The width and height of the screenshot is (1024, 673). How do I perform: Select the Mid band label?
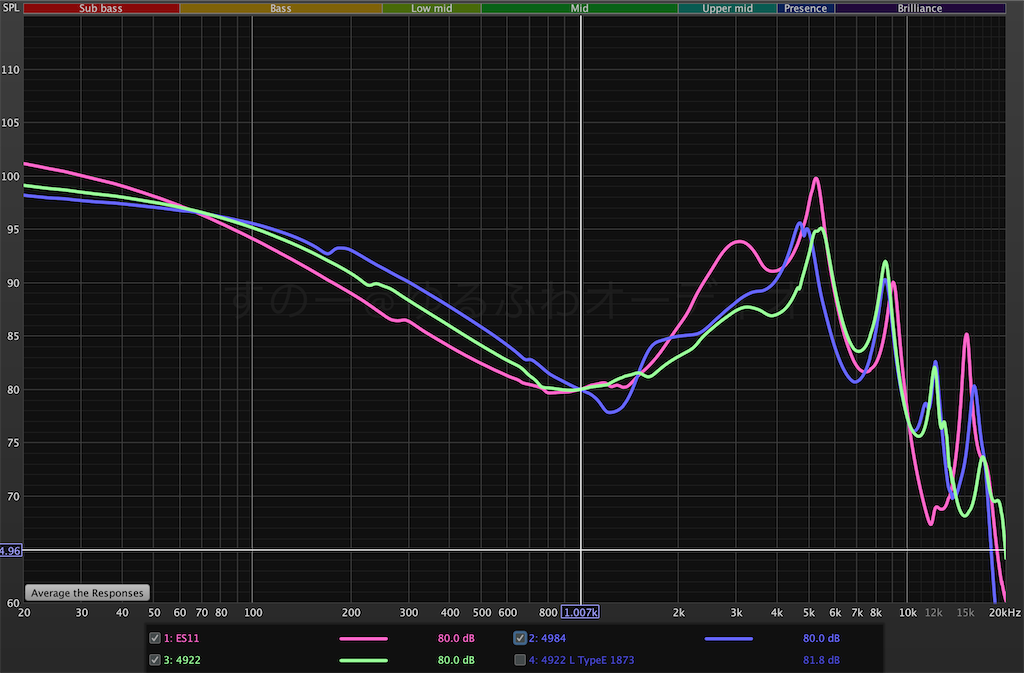click(579, 8)
